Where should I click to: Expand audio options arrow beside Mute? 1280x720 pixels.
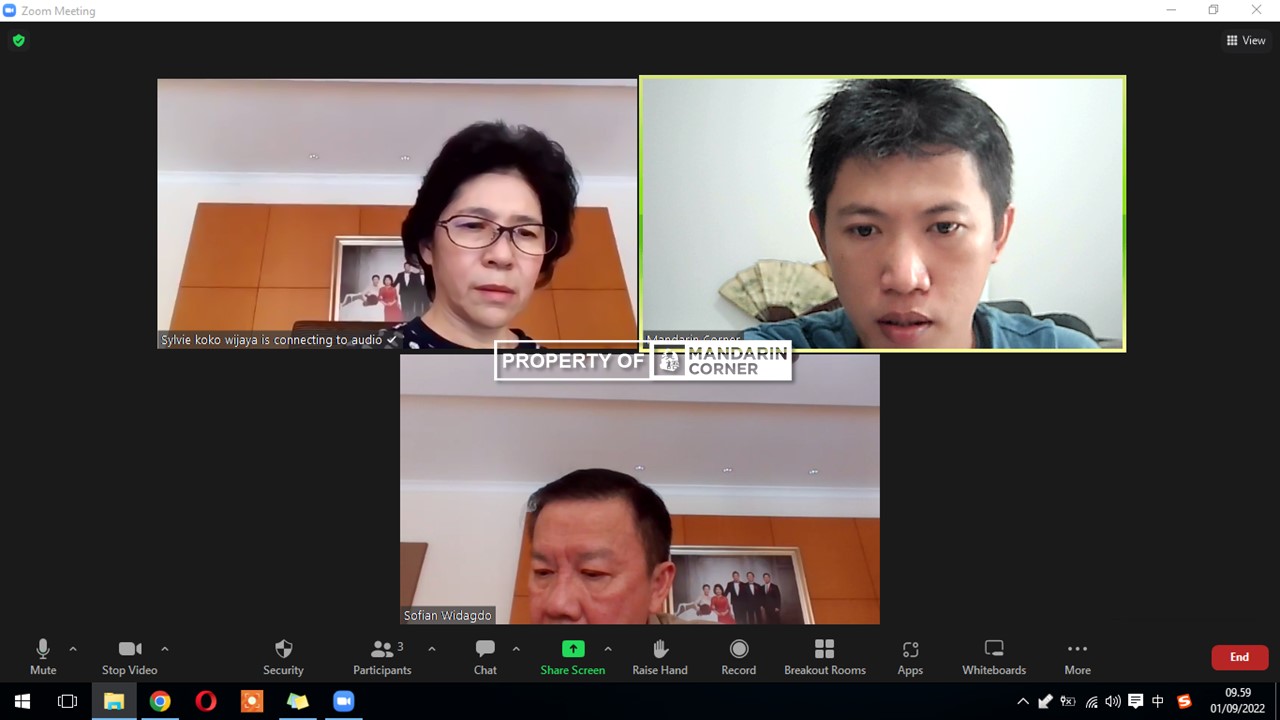[x=73, y=649]
